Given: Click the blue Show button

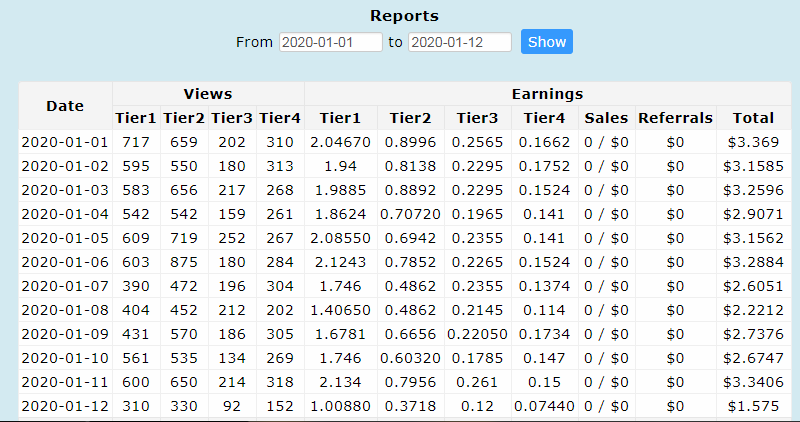Looking at the screenshot, I should click(546, 41).
